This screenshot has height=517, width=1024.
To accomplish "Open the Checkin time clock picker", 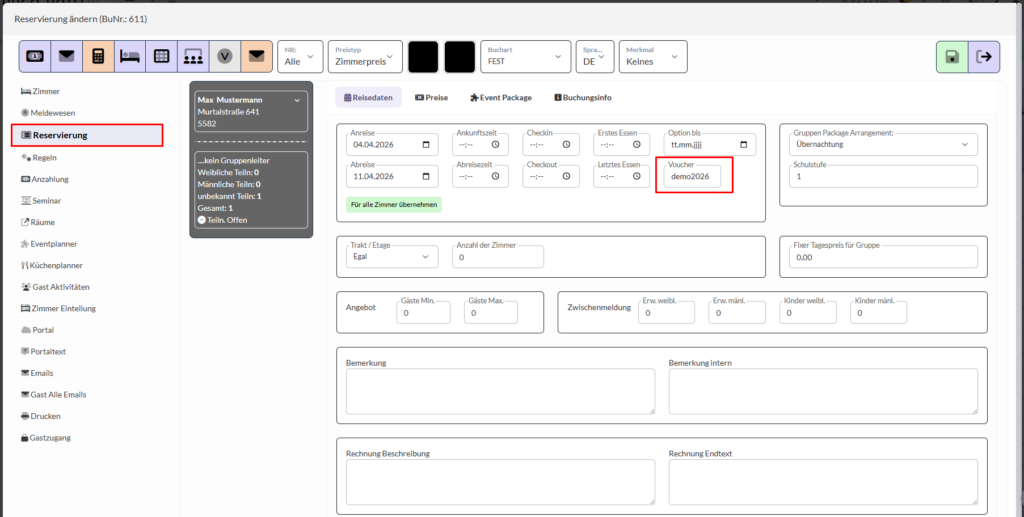I will pyautogui.click(x=567, y=146).
